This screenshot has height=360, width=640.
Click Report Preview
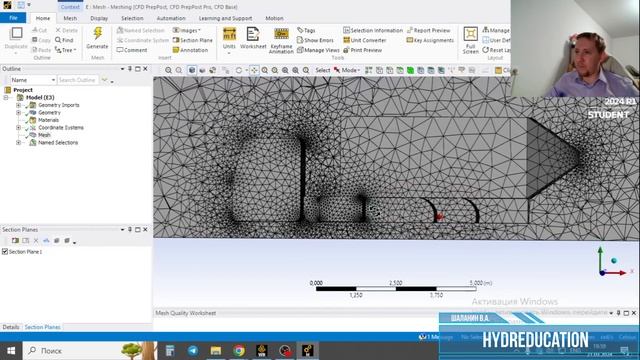[x=428, y=30]
